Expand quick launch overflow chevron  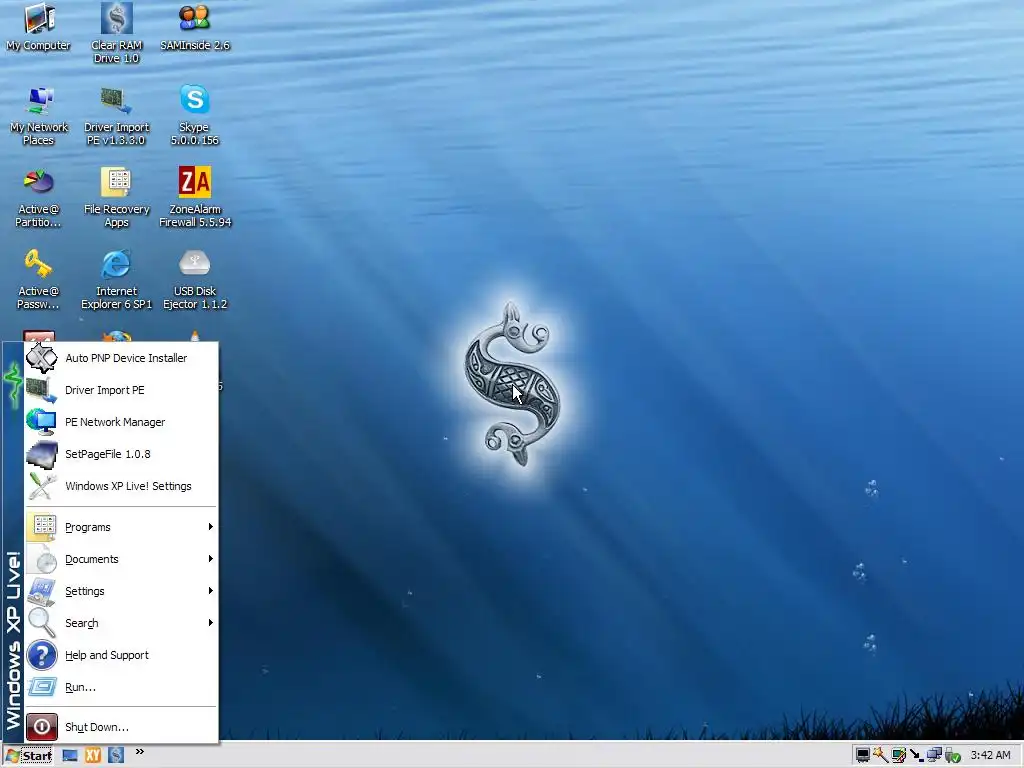point(139,752)
